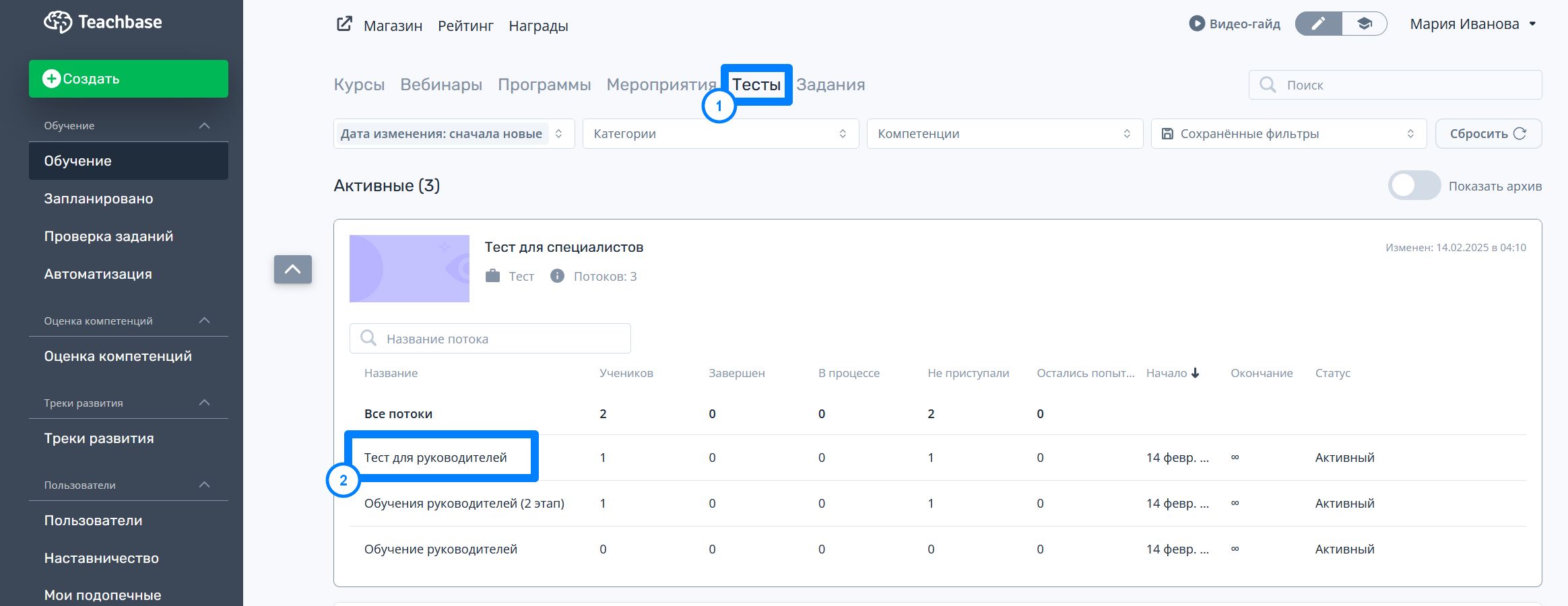
Task: Open the Дата изменения sort dropdown
Action: (x=454, y=133)
